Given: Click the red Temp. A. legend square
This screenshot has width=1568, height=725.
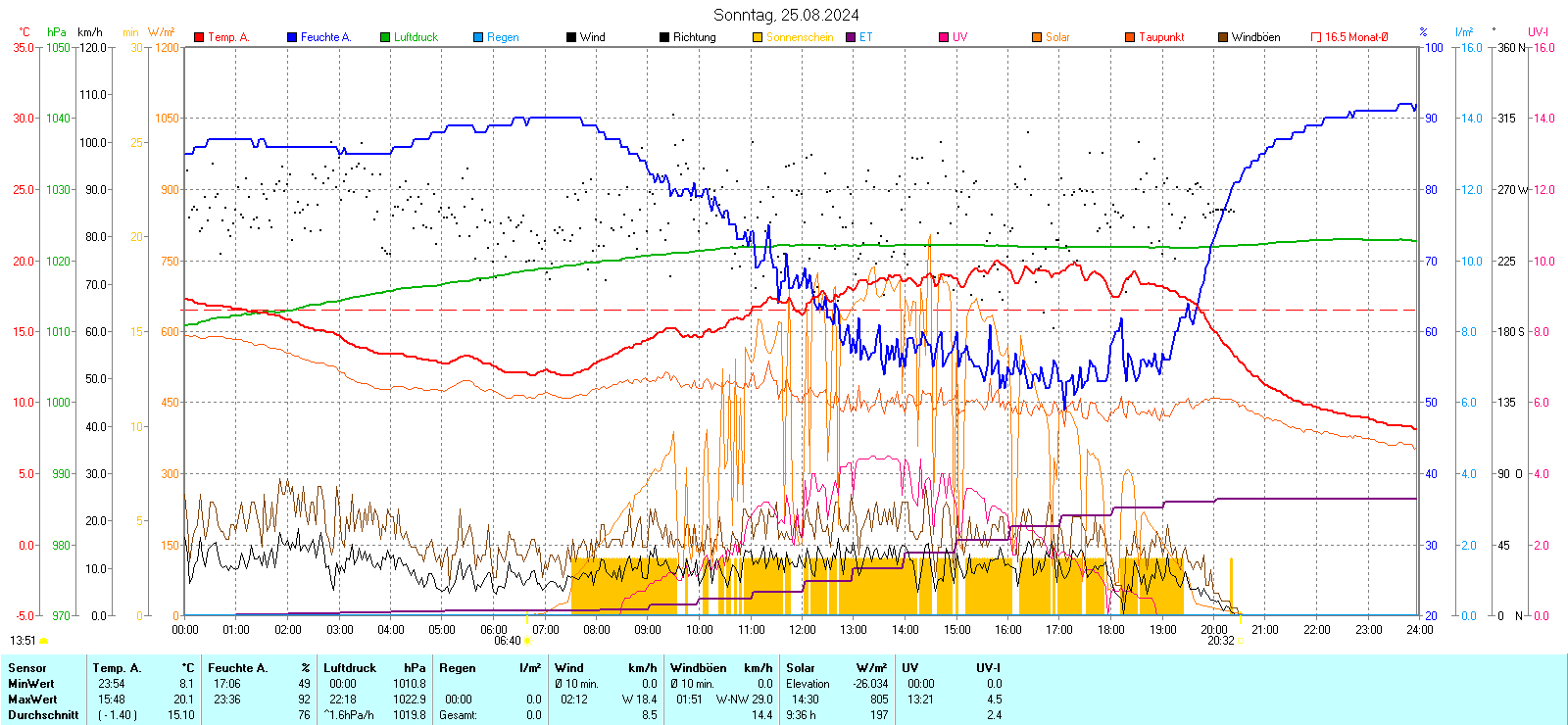Looking at the screenshot, I should (x=199, y=37).
